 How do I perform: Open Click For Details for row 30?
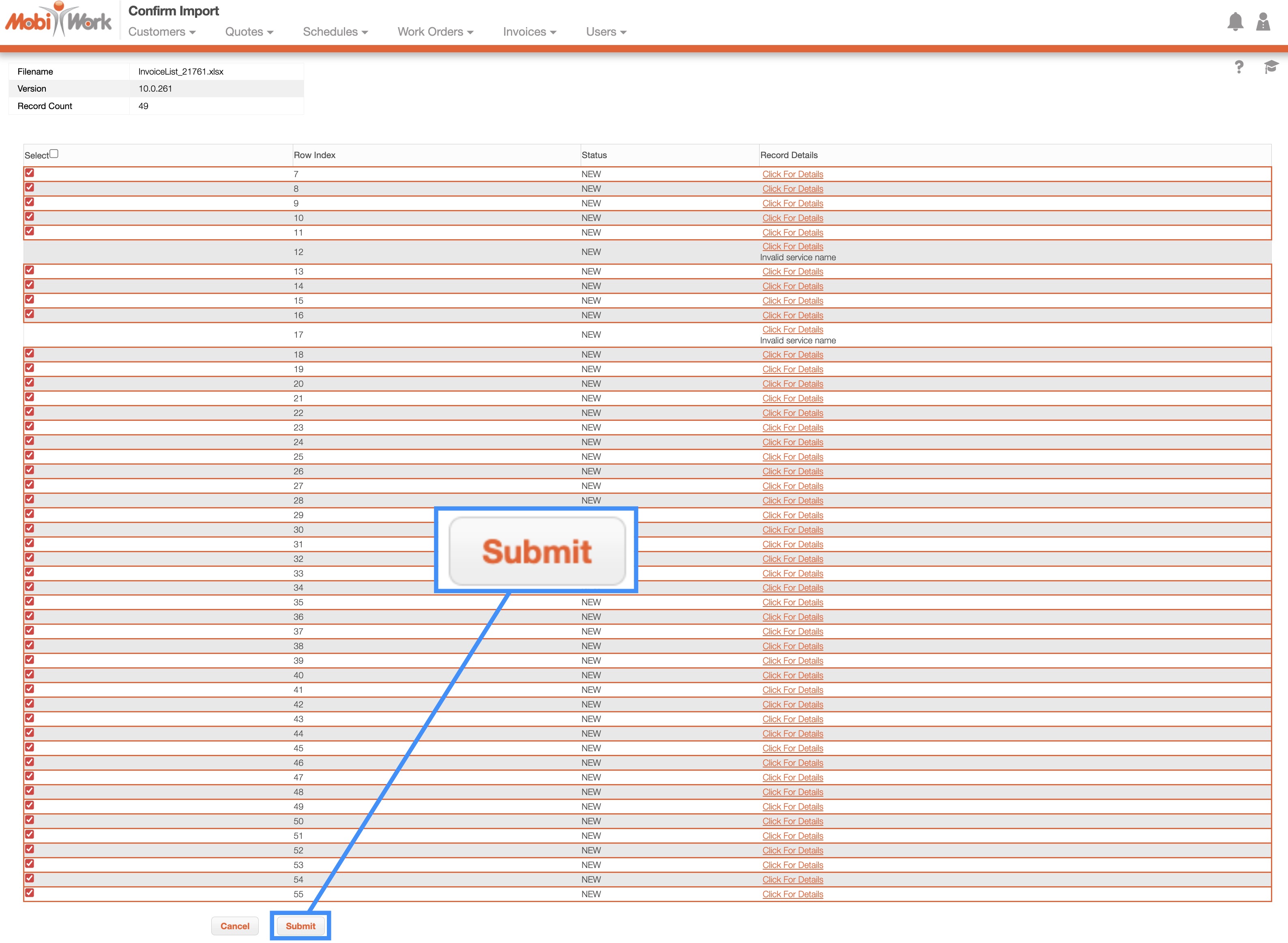tap(792, 530)
